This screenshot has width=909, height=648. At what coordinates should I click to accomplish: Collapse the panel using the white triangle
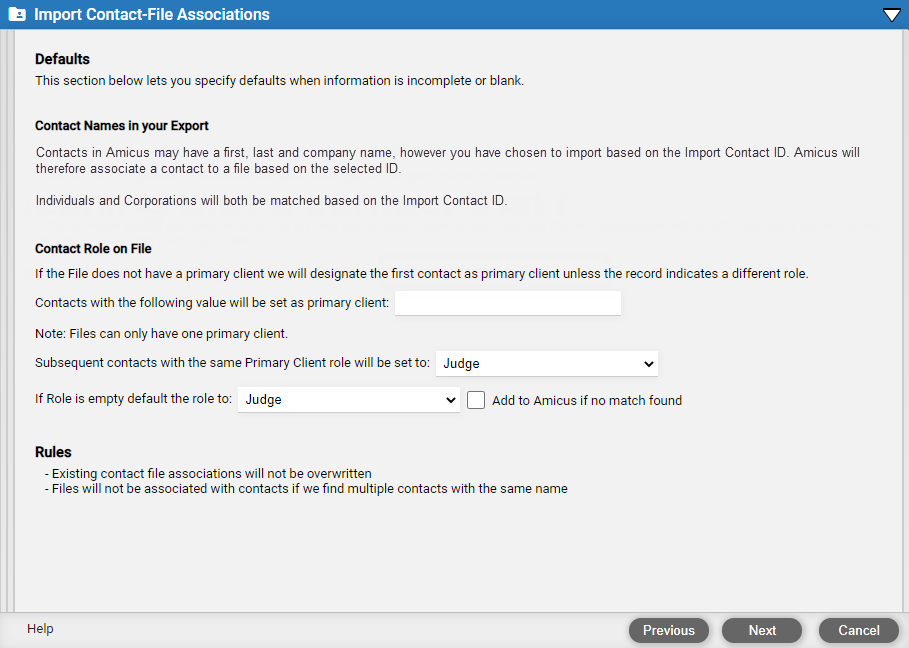coord(891,15)
